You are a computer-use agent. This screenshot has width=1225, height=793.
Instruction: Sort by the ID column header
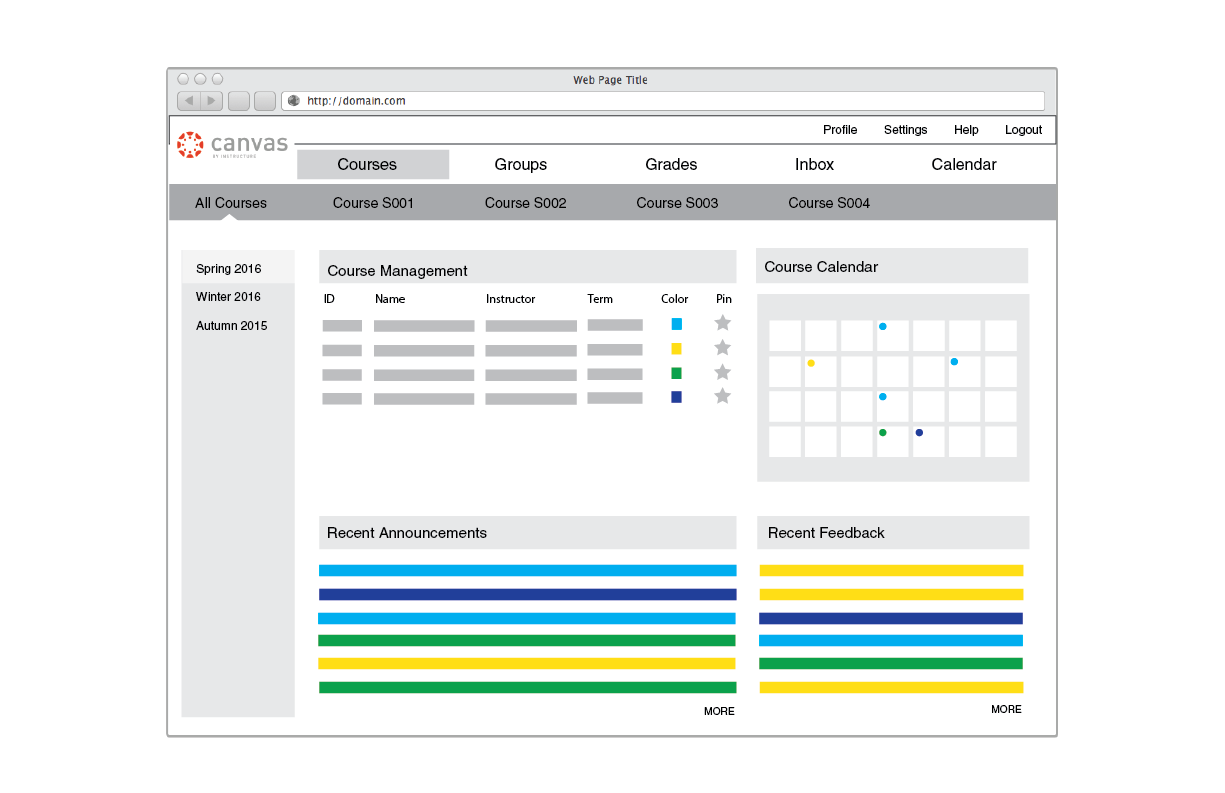(329, 299)
